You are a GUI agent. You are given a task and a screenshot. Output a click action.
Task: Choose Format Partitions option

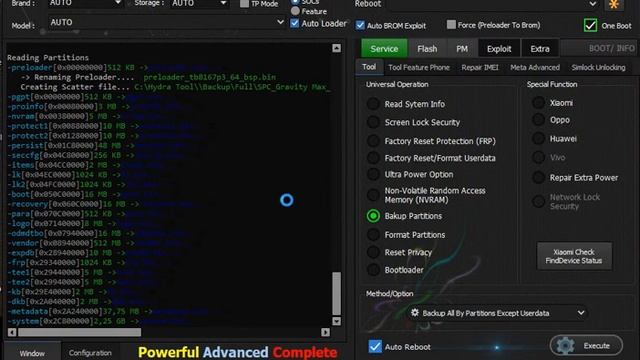click(373, 235)
